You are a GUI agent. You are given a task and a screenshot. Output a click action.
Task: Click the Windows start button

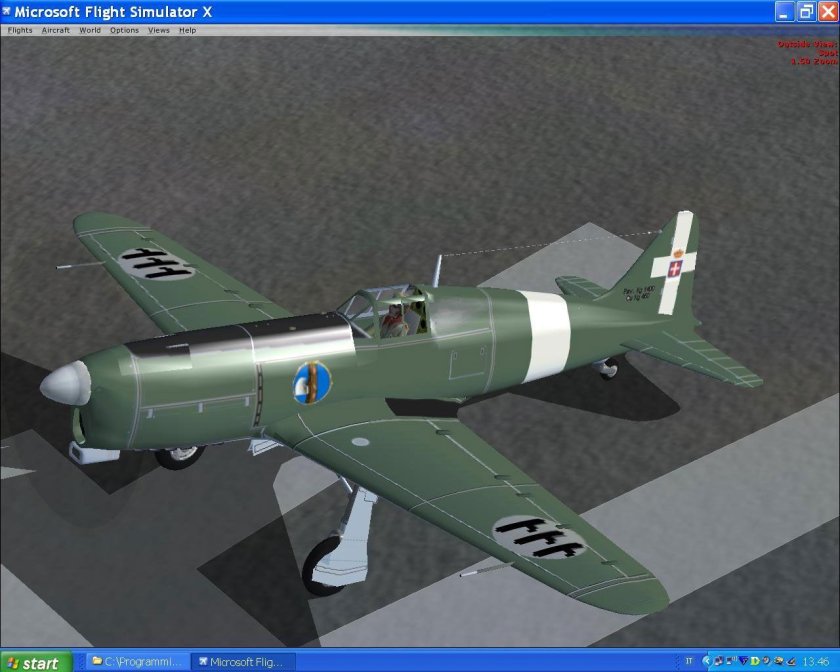pyautogui.click(x=35, y=662)
